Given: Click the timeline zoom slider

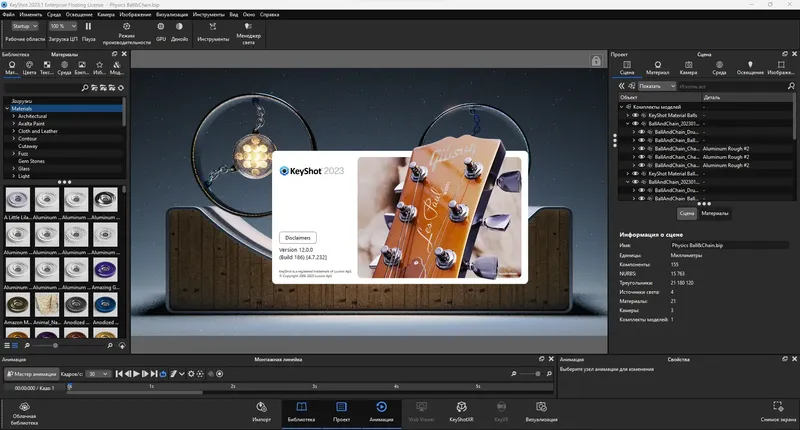Looking at the screenshot, I should coord(537,373).
